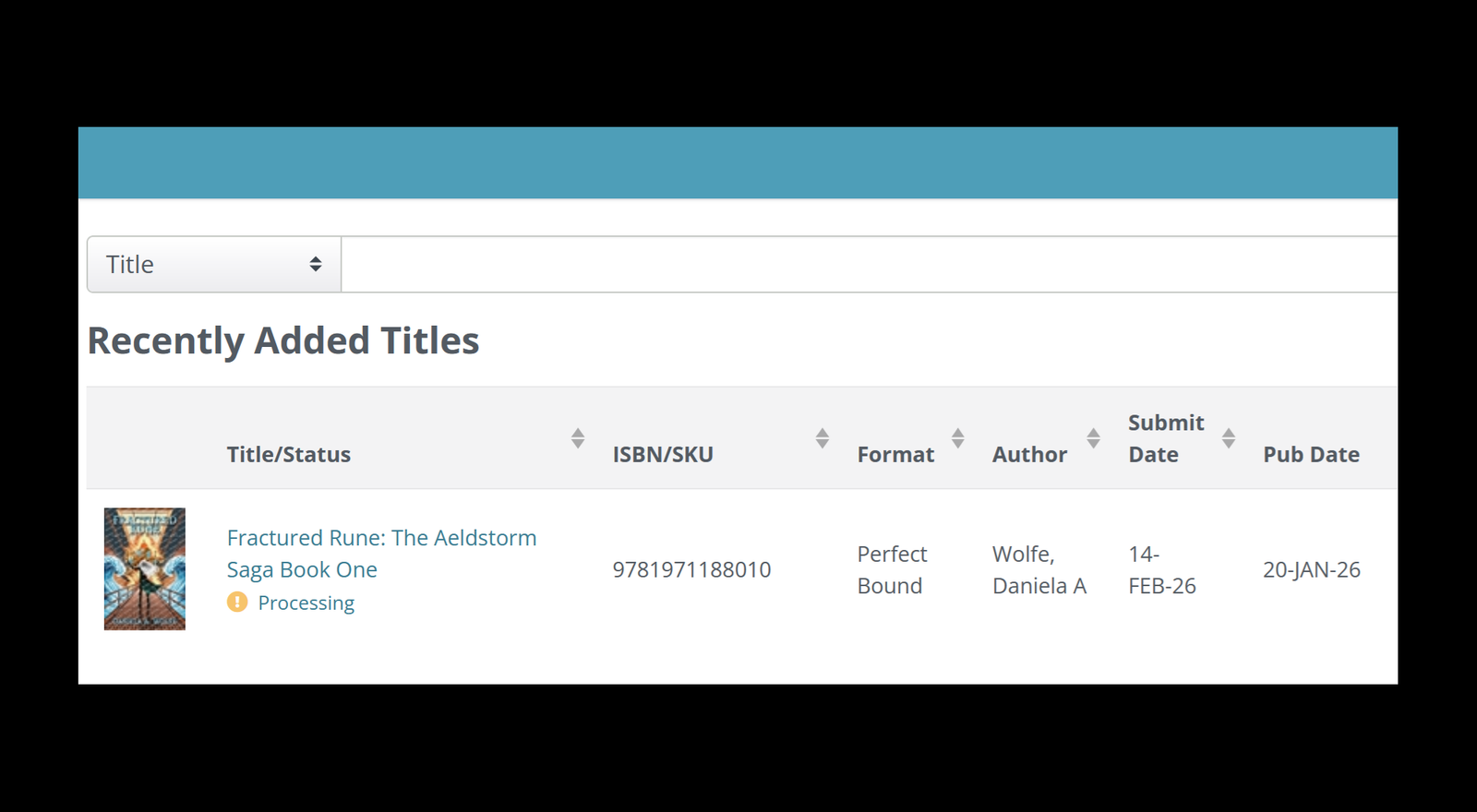1477x812 pixels.
Task: Click the Submit Date column header label
Action: pyautogui.click(x=1166, y=438)
